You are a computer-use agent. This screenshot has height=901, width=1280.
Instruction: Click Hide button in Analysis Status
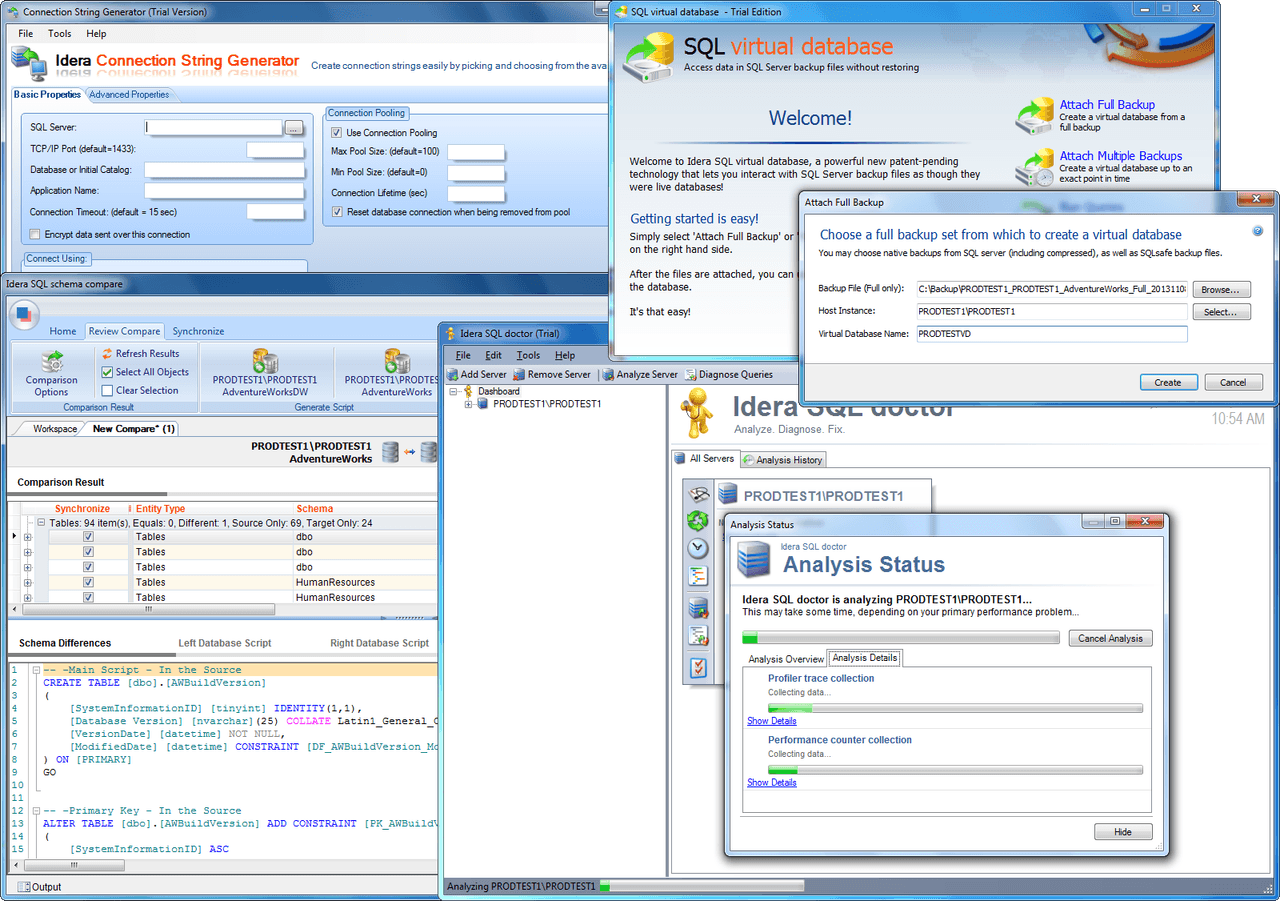point(1124,832)
